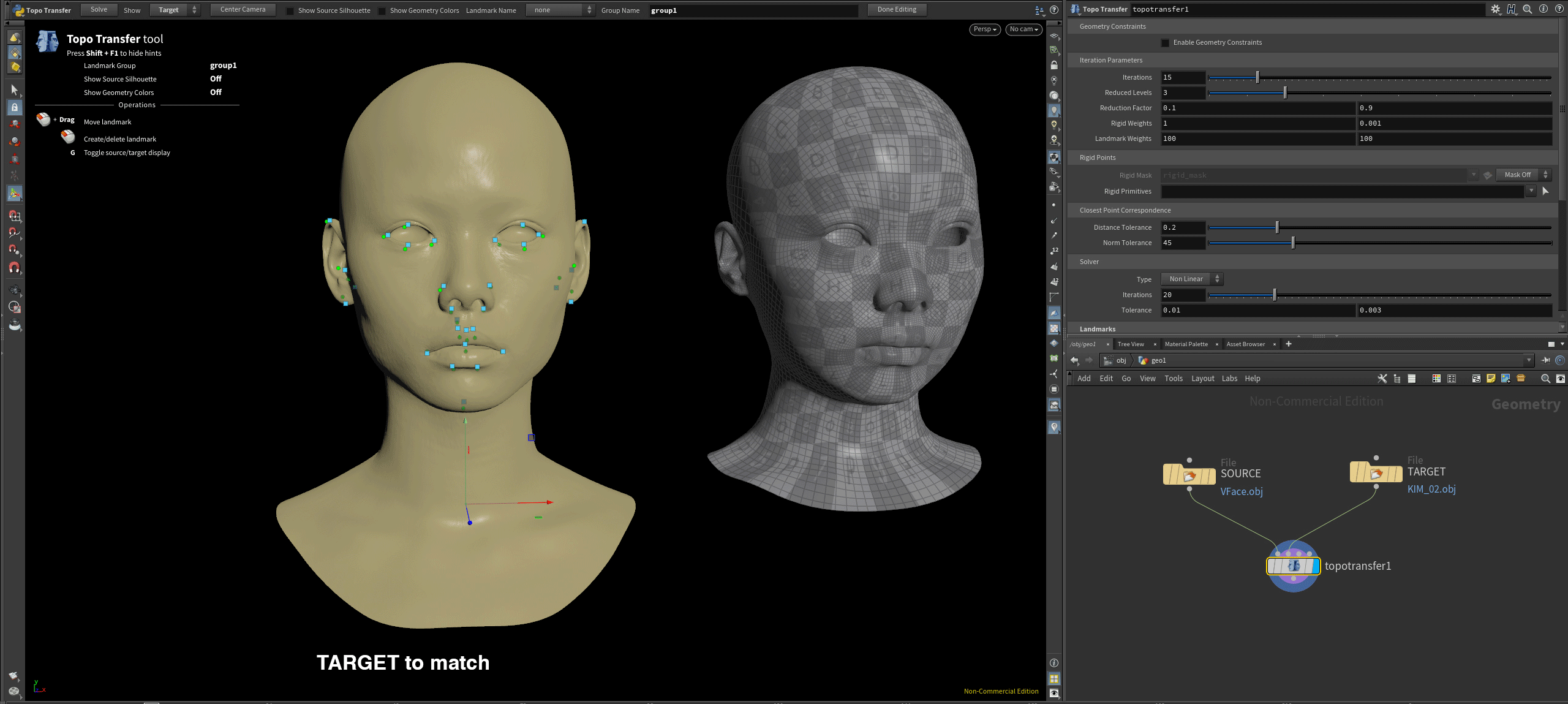
Task: Toggle Show Geometry Colors checkbox
Action: coord(382,10)
